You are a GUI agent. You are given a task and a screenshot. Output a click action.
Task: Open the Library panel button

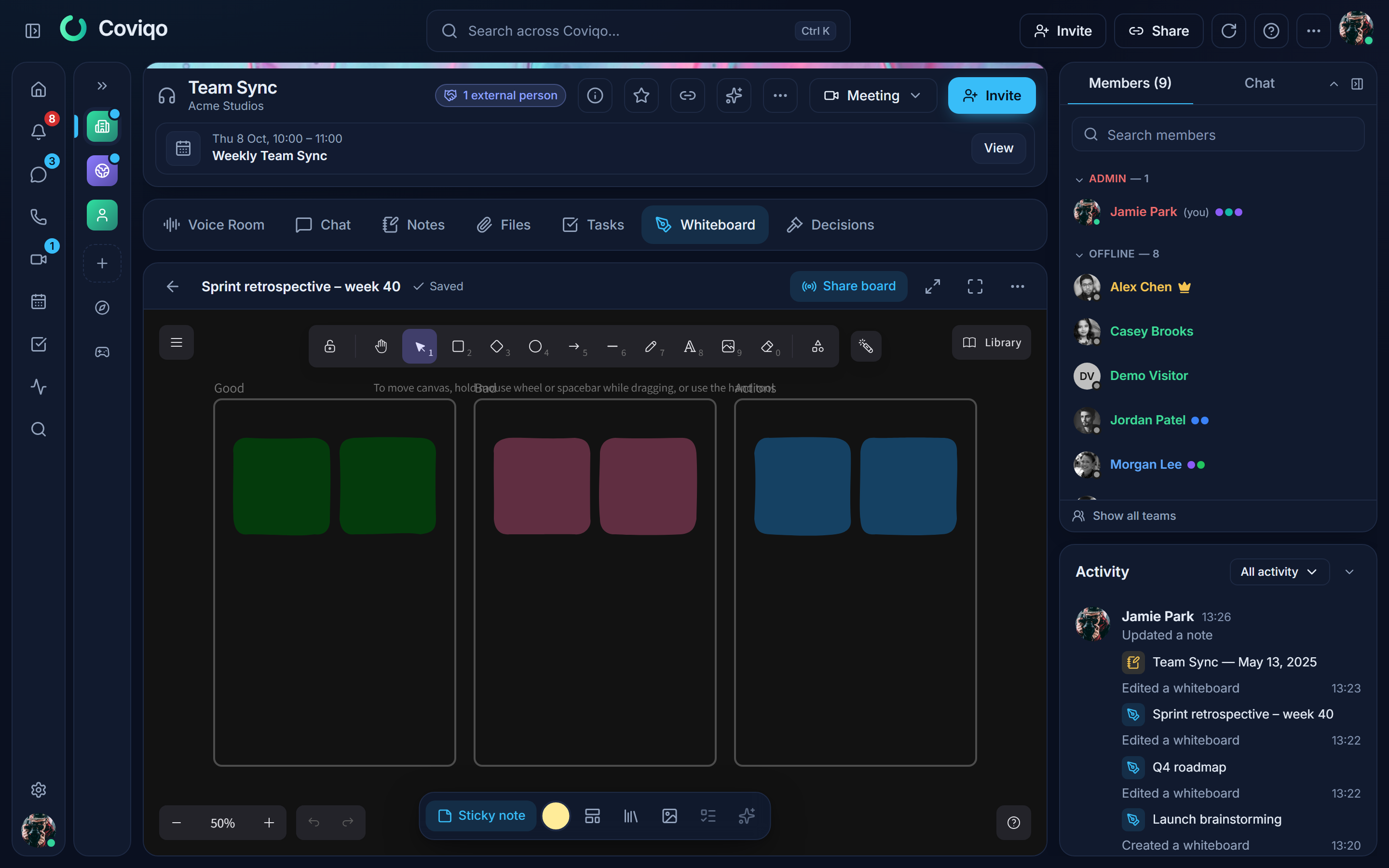991,343
